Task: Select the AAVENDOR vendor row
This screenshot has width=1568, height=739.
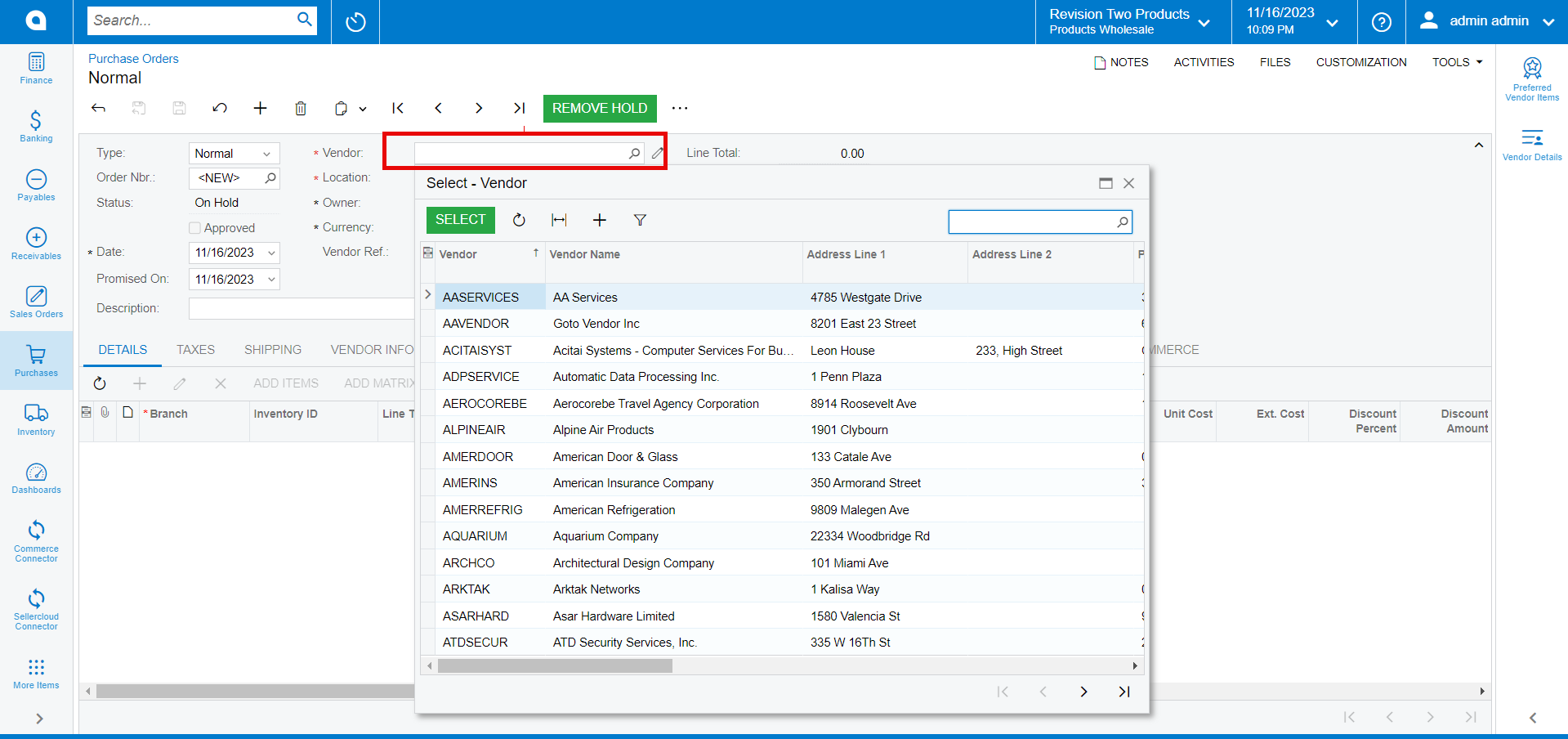Action: point(782,324)
